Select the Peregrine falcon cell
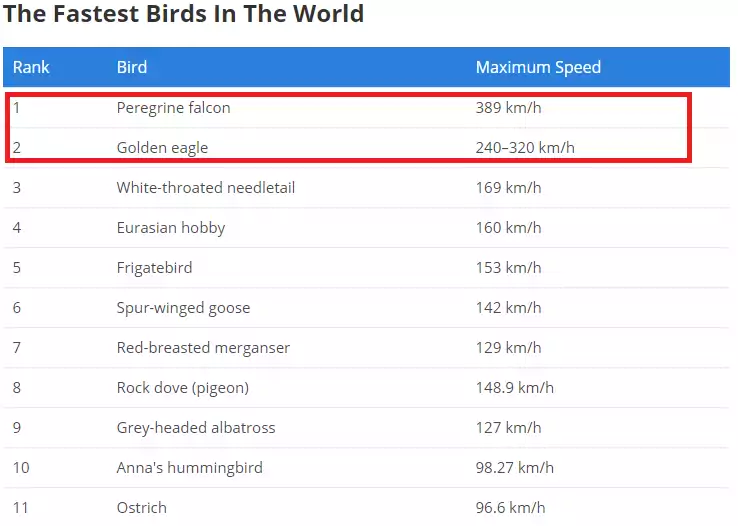Image resolution: width=738 pixels, height=526 pixels. click(x=173, y=108)
